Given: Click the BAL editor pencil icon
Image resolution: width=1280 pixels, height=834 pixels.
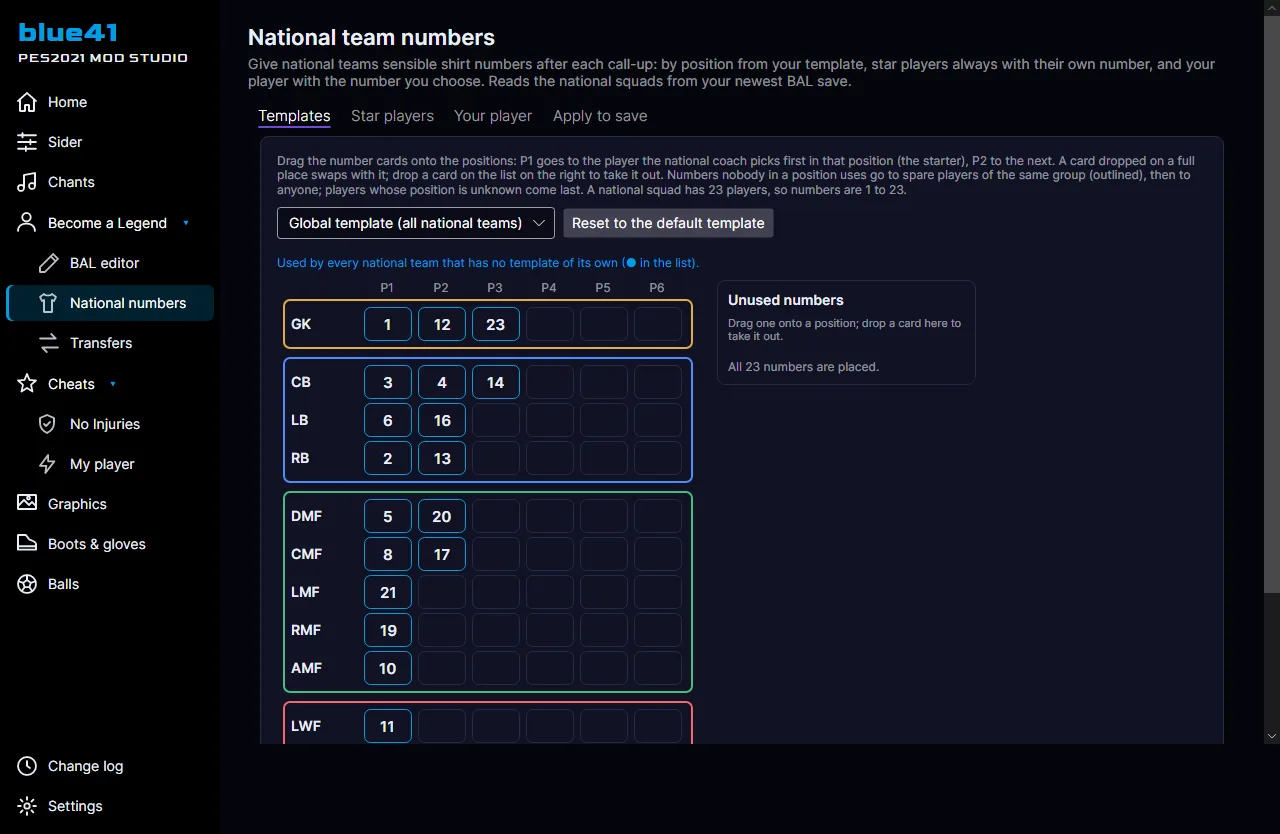Looking at the screenshot, I should [48, 263].
